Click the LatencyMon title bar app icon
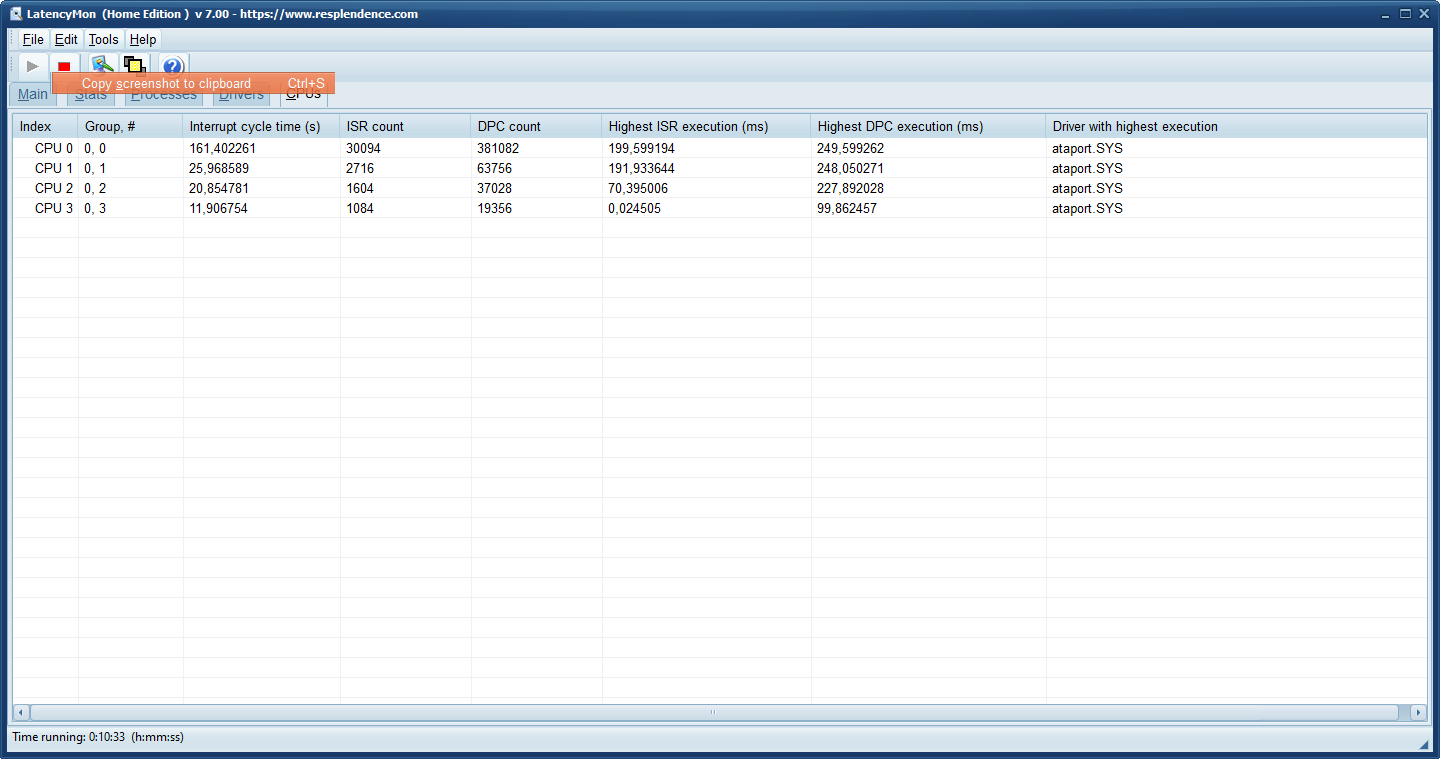 [x=16, y=14]
